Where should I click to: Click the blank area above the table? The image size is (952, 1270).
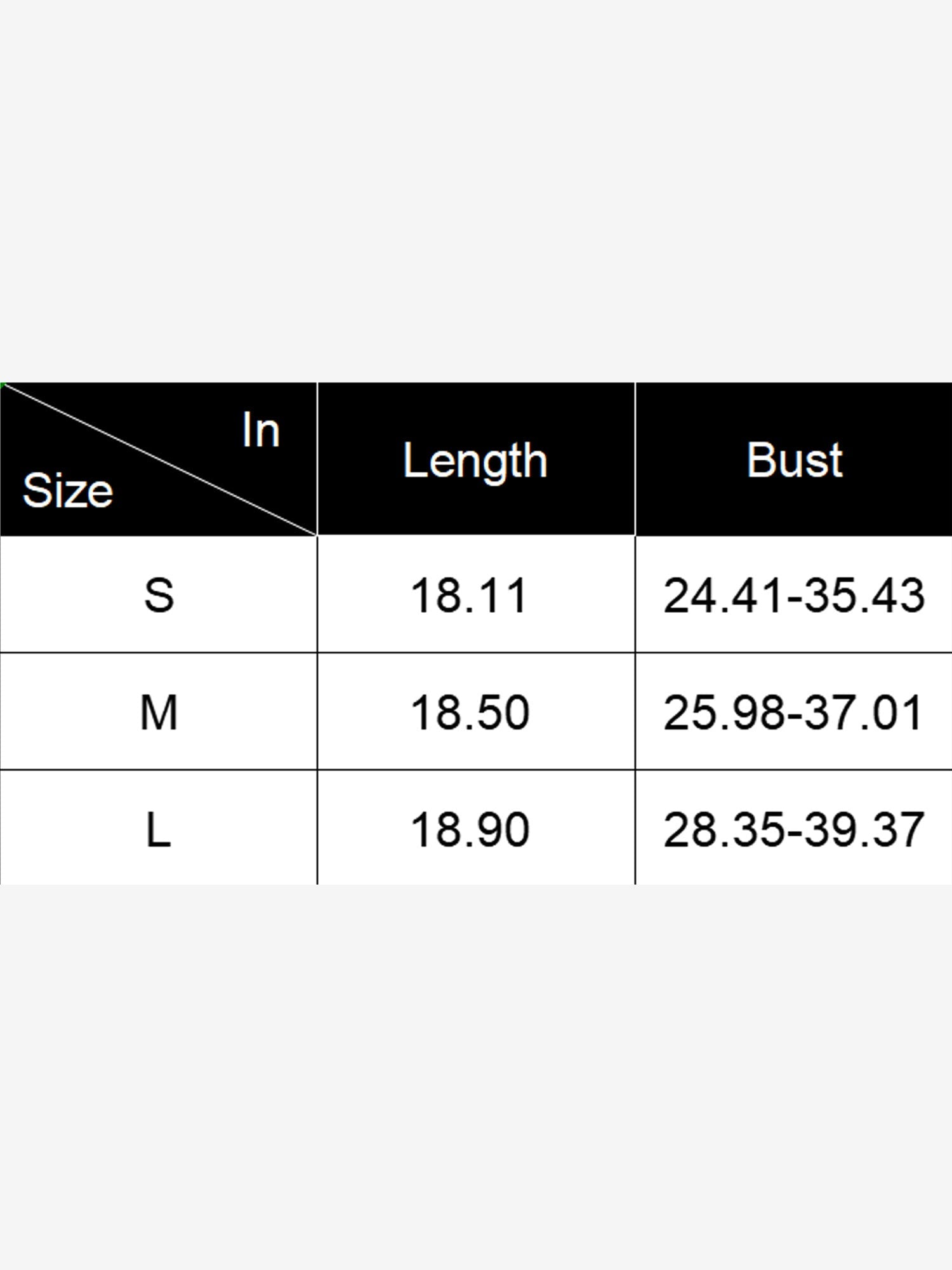tap(476, 190)
